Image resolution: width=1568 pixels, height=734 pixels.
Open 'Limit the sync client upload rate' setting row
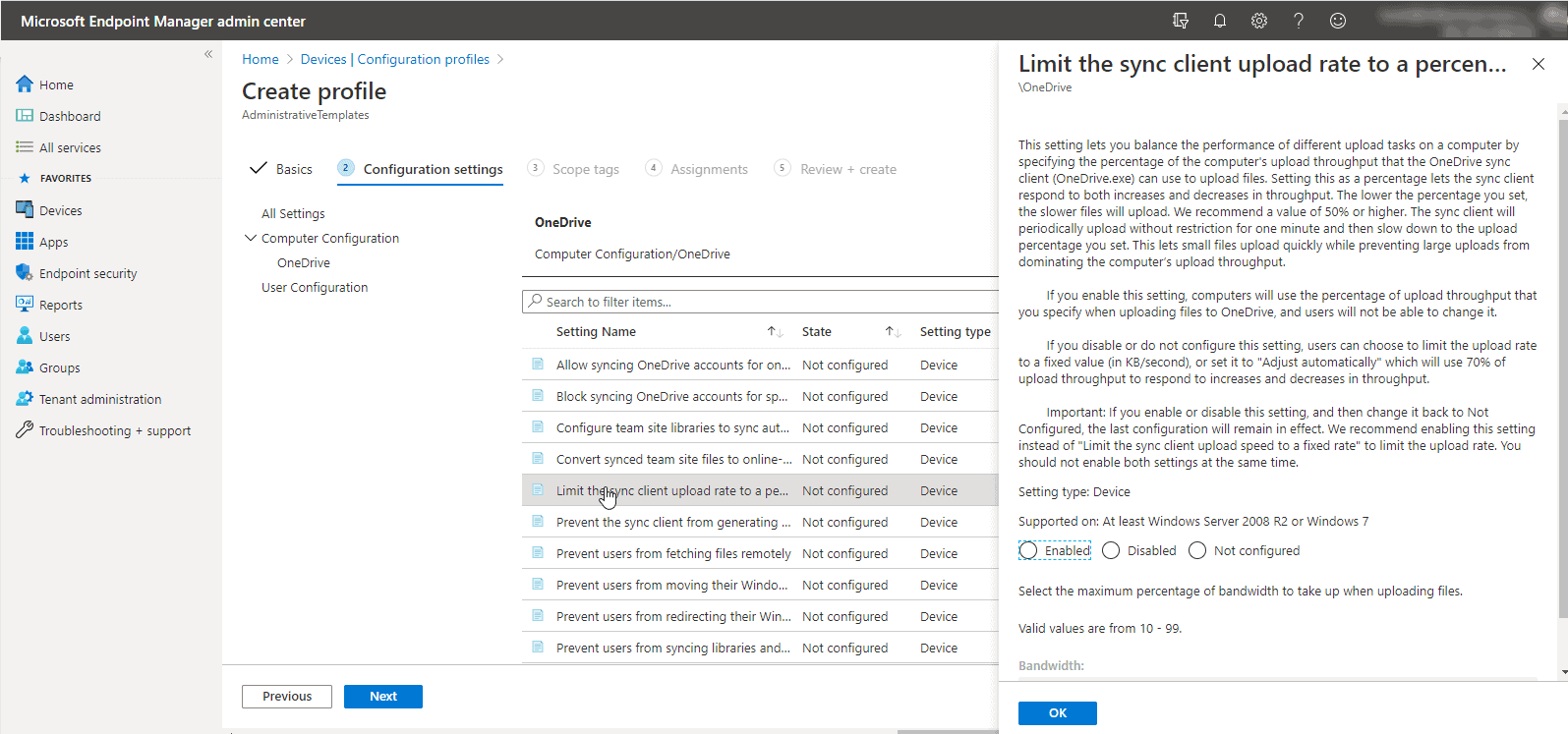click(x=760, y=490)
